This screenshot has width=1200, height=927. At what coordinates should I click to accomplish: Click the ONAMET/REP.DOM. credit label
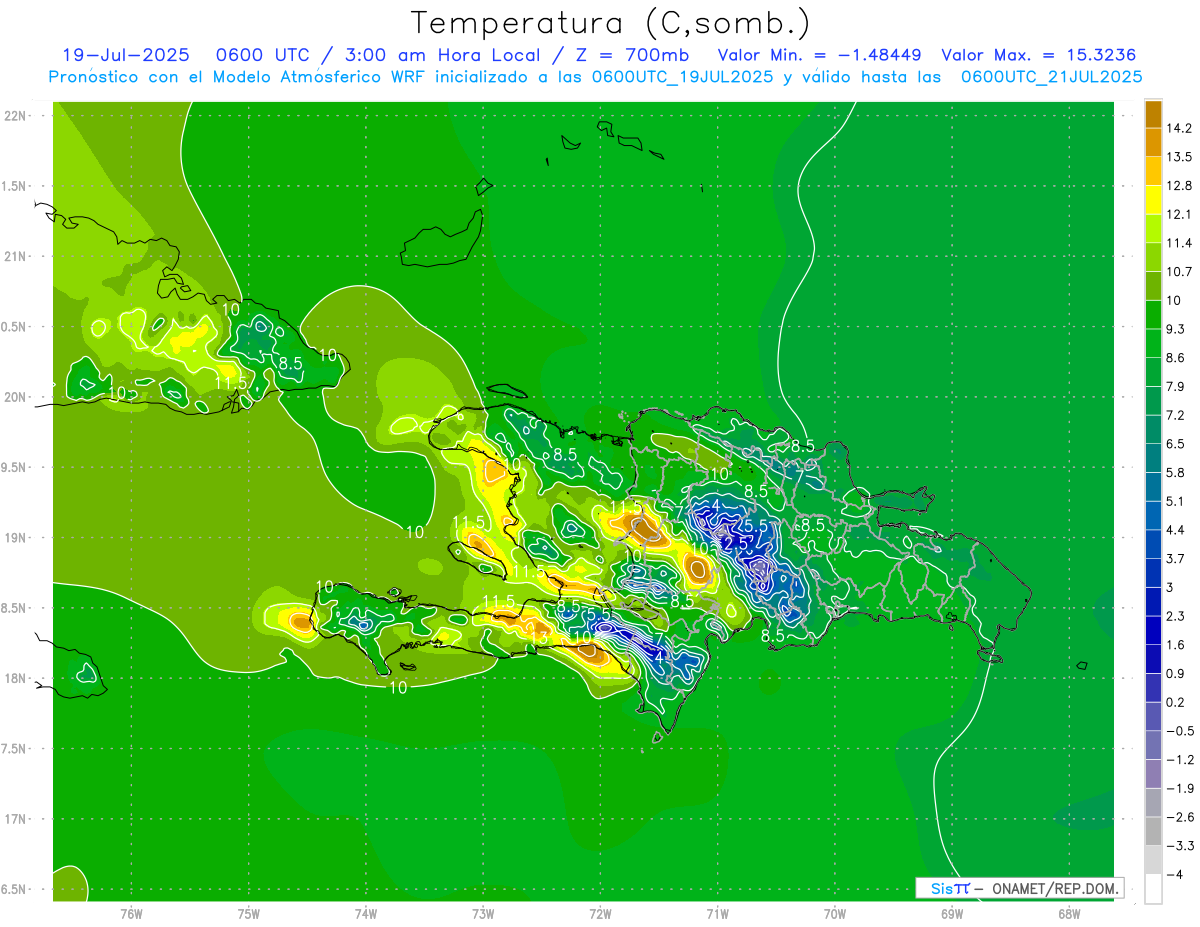[1054, 888]
